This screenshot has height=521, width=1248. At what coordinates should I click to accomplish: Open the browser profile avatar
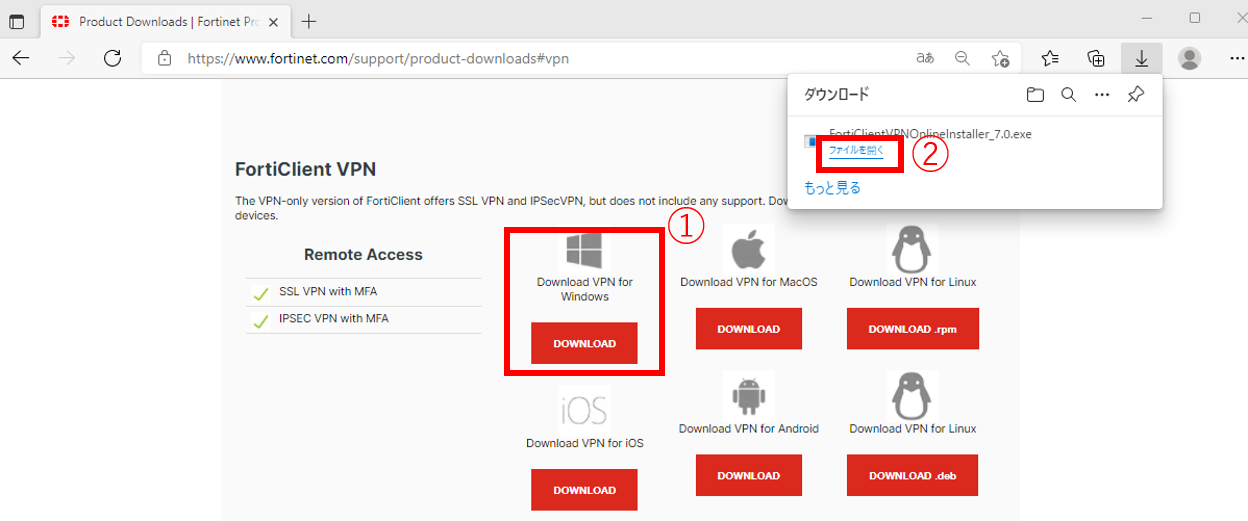click(x=1189, y=58)
